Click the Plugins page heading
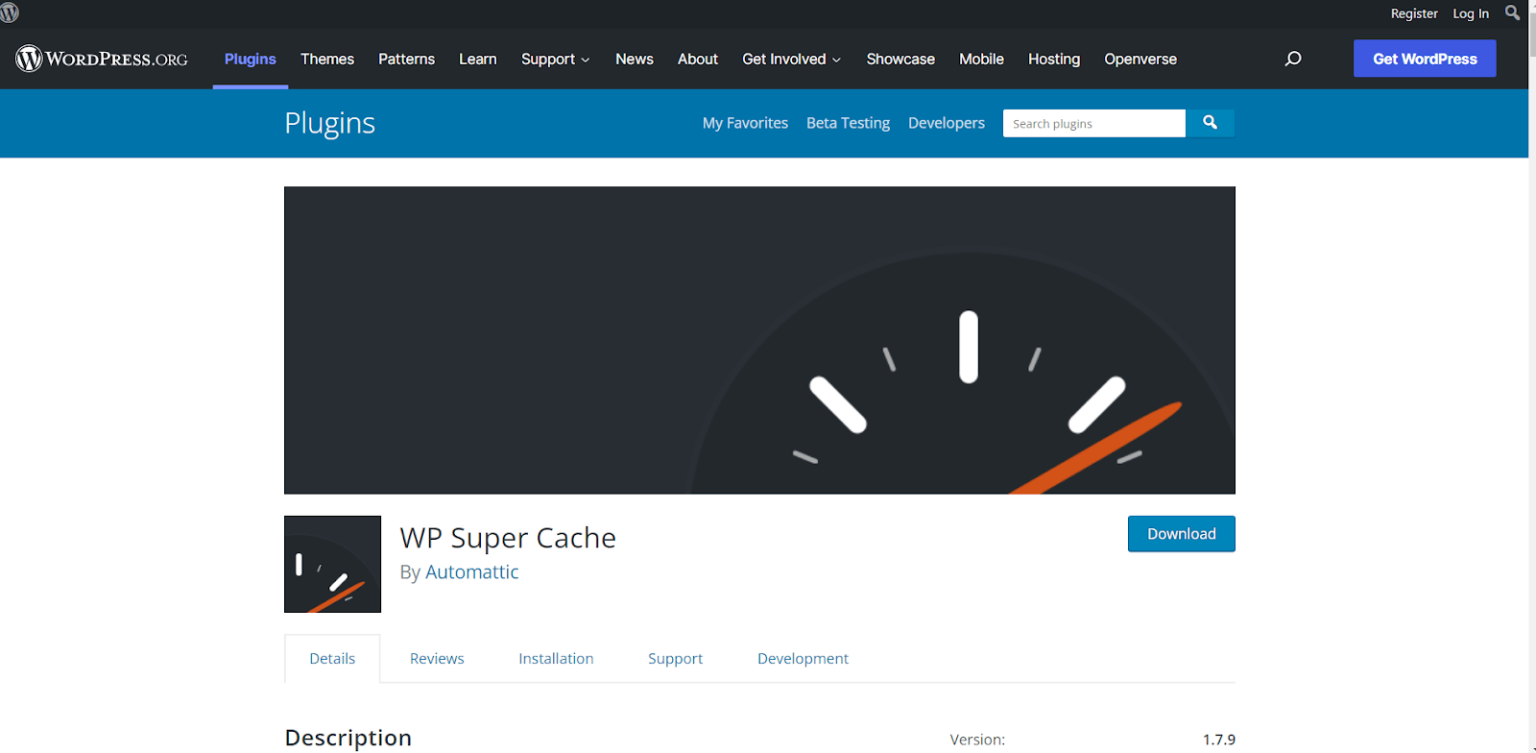This screenshot has height=753, width=1536. coord(330,123)
